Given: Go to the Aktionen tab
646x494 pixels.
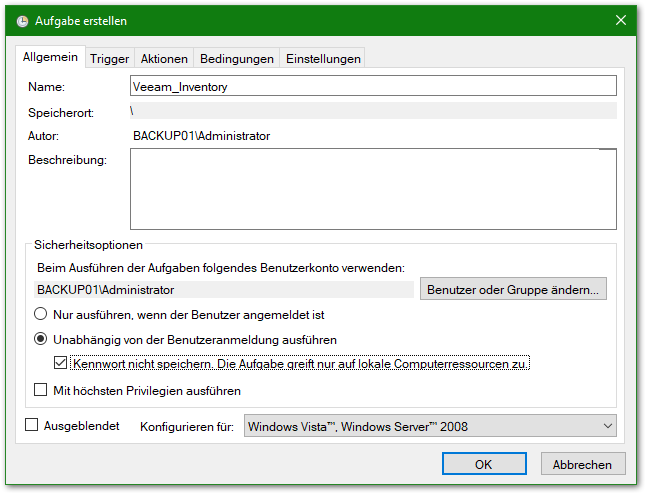Looking at the screenshot, I should [x=164, y=59].
